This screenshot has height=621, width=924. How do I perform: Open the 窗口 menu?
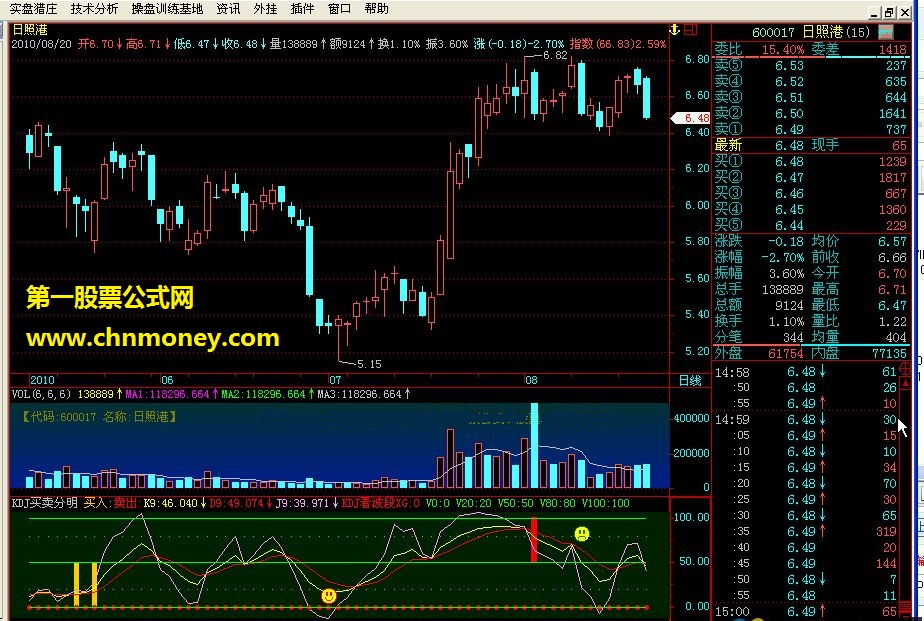tap(339, 9)
